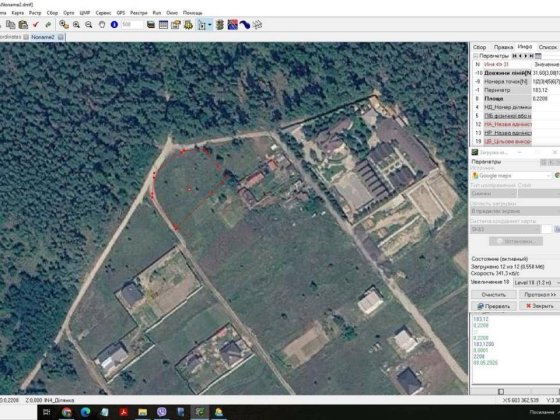Click the scale input field in toolbar
The image size is (560, 420).
tap(132, 25)
